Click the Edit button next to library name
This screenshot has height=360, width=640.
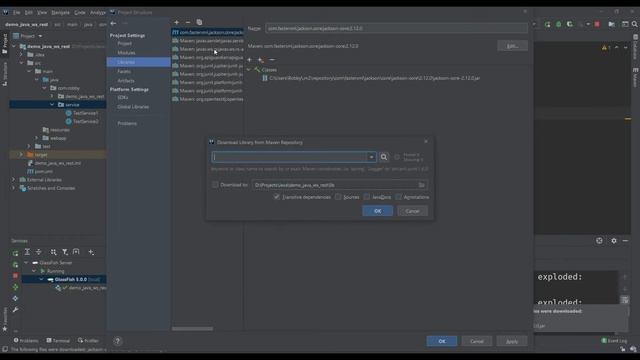tap(512, 46)
